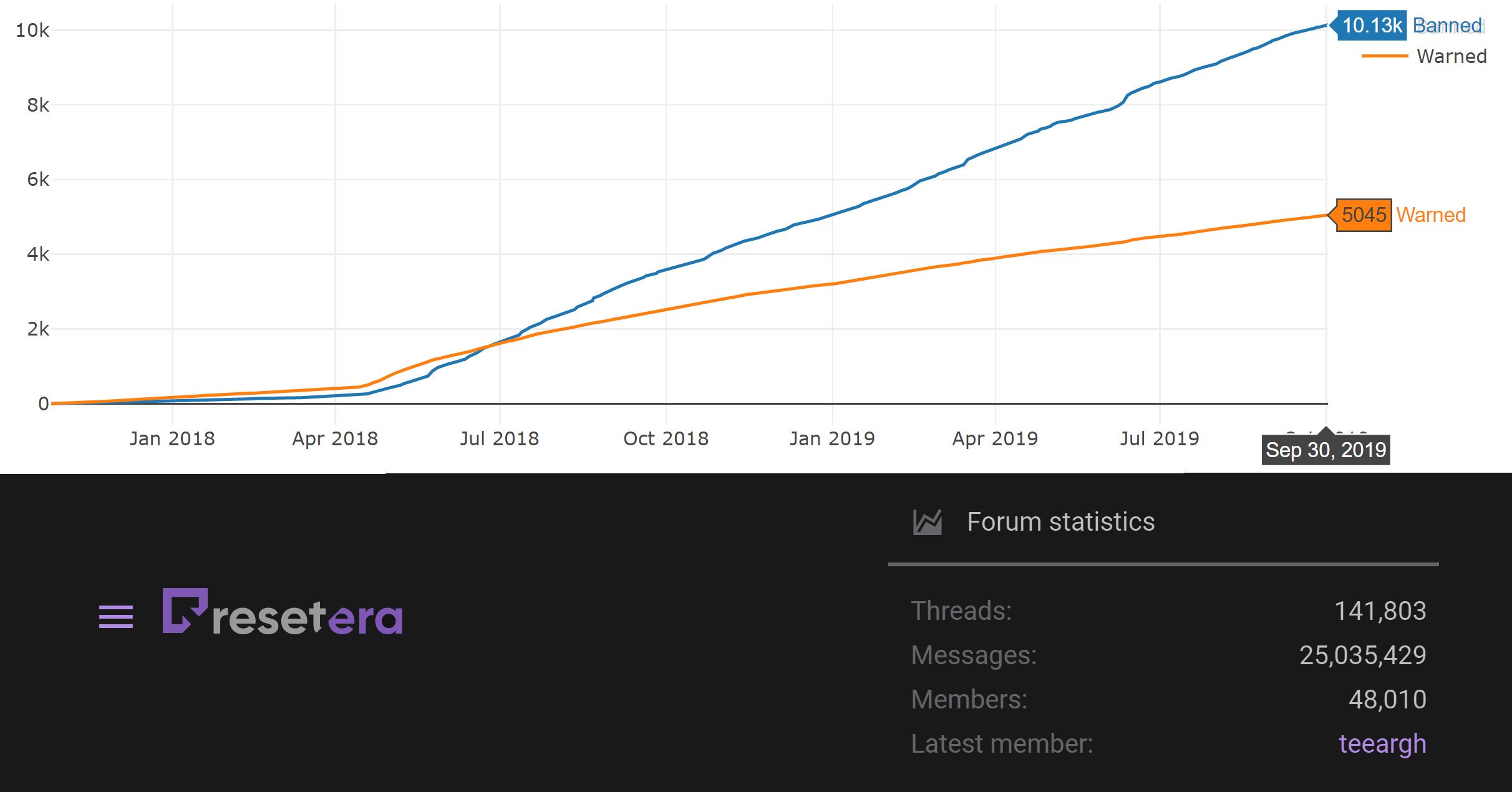Click the 10k y-axis label
The width and height of the screenshot is (1512, 792).
[32, 30]
